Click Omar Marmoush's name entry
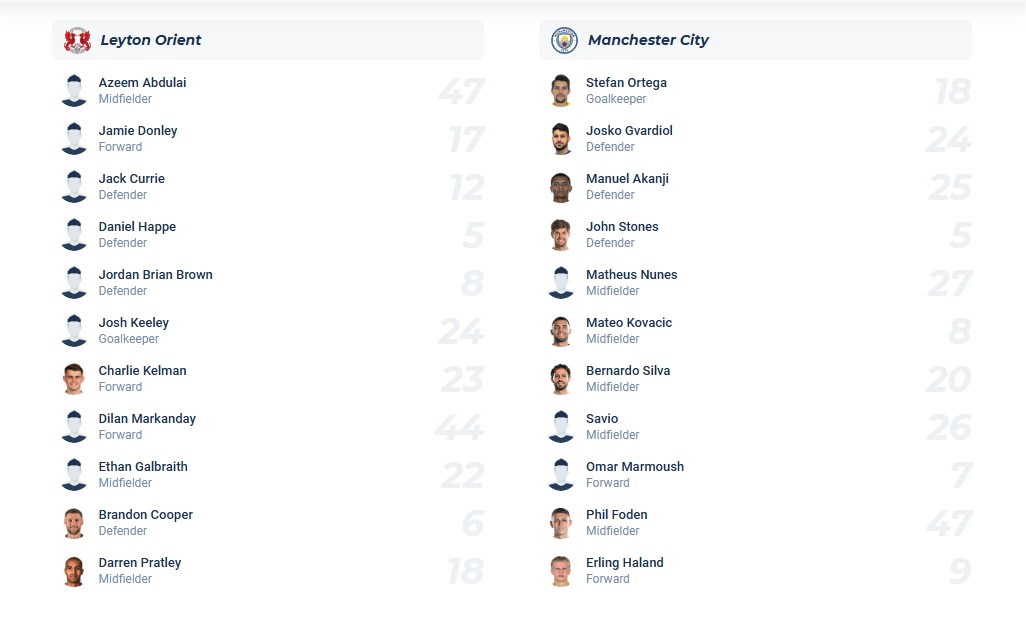 point(635,466)
